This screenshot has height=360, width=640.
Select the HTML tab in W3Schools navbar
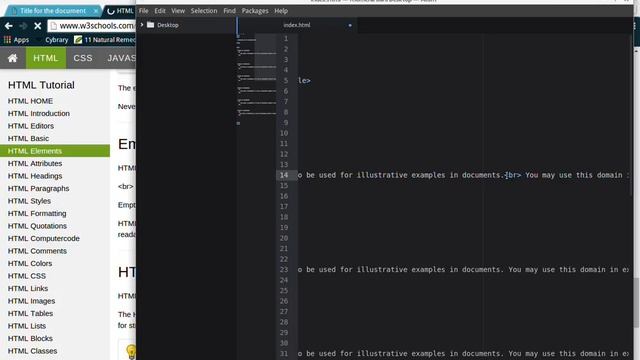(x=46, y=58)
